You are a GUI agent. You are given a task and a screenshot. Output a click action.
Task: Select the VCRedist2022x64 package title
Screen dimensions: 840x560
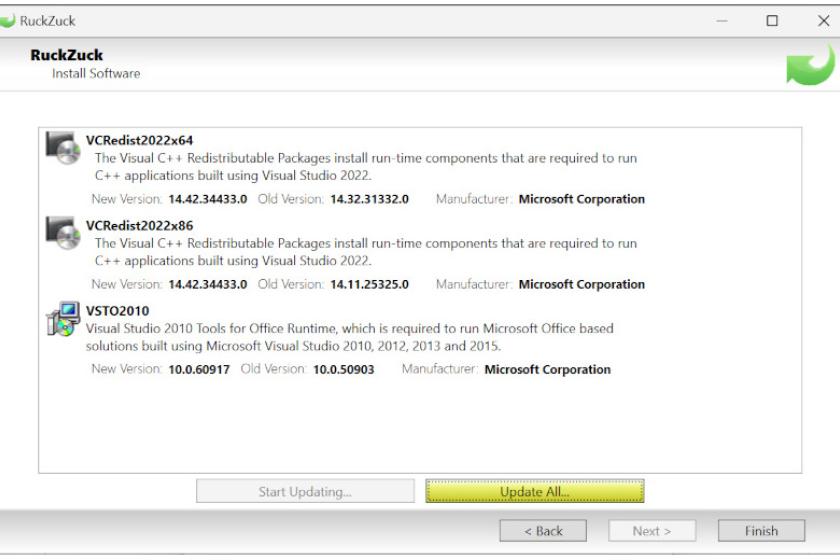click(x=139, y=140)
